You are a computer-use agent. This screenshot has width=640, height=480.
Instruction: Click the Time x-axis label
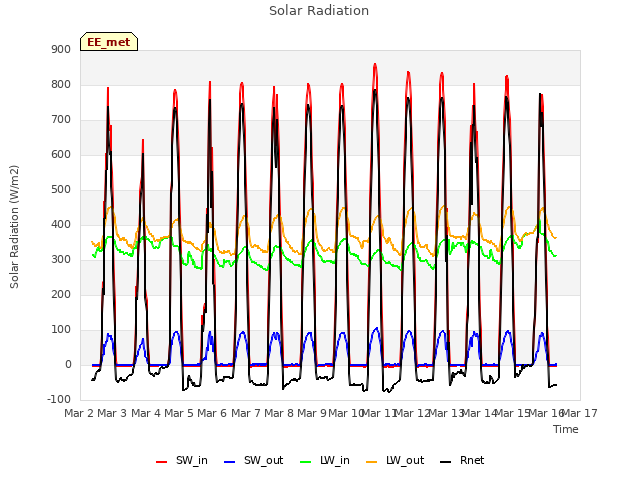click(x=566, y=429)
